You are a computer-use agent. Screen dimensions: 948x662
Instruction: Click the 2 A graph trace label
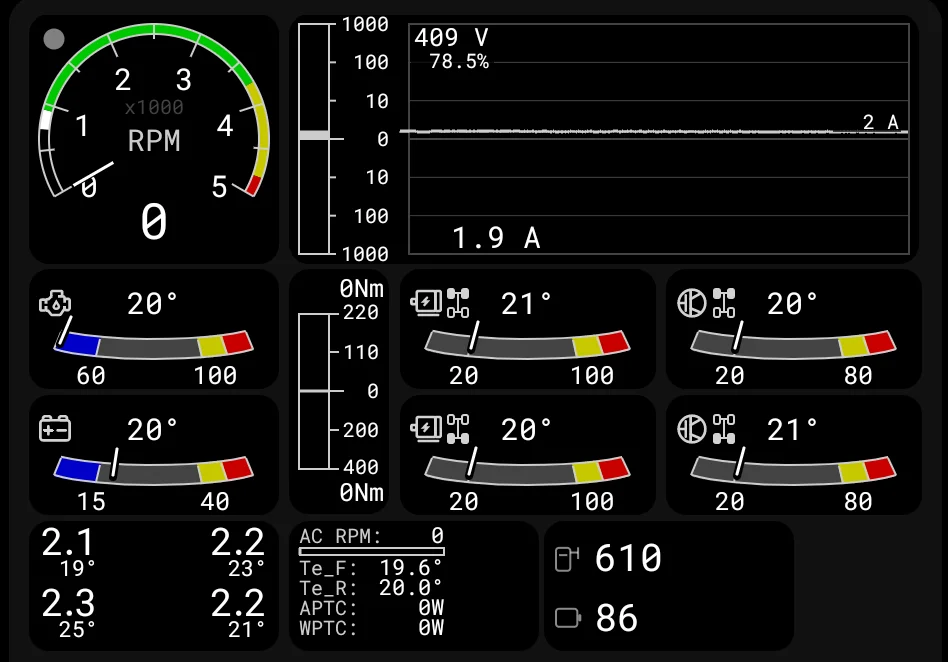click(x=880, y=122)
